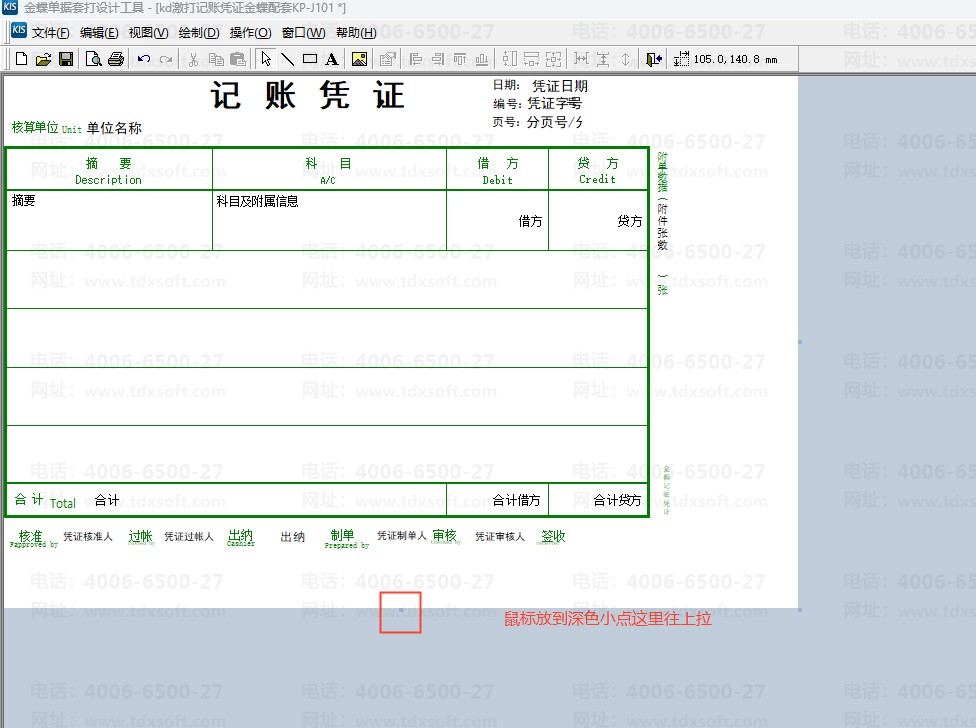Select the rectangle drawing tool

point(309,59)
